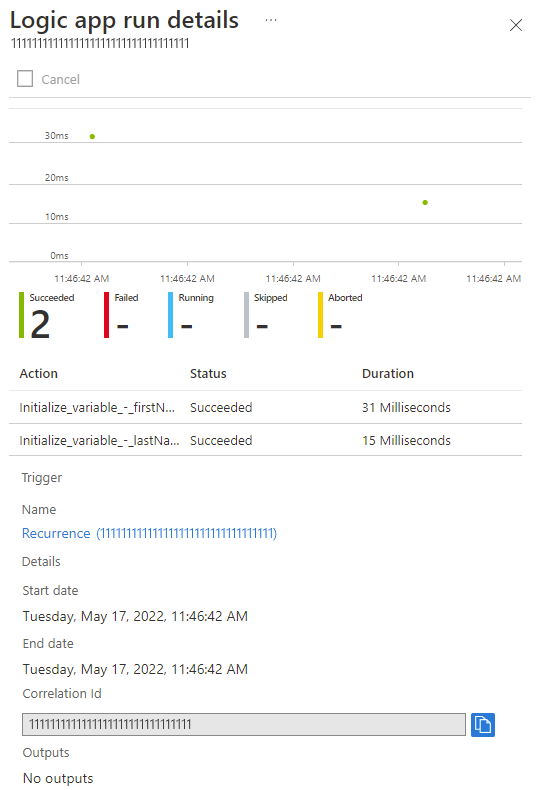This screenshot has width=550, height=790.
Task: Click the 30ms y-axis label
Action: [56, 136]
